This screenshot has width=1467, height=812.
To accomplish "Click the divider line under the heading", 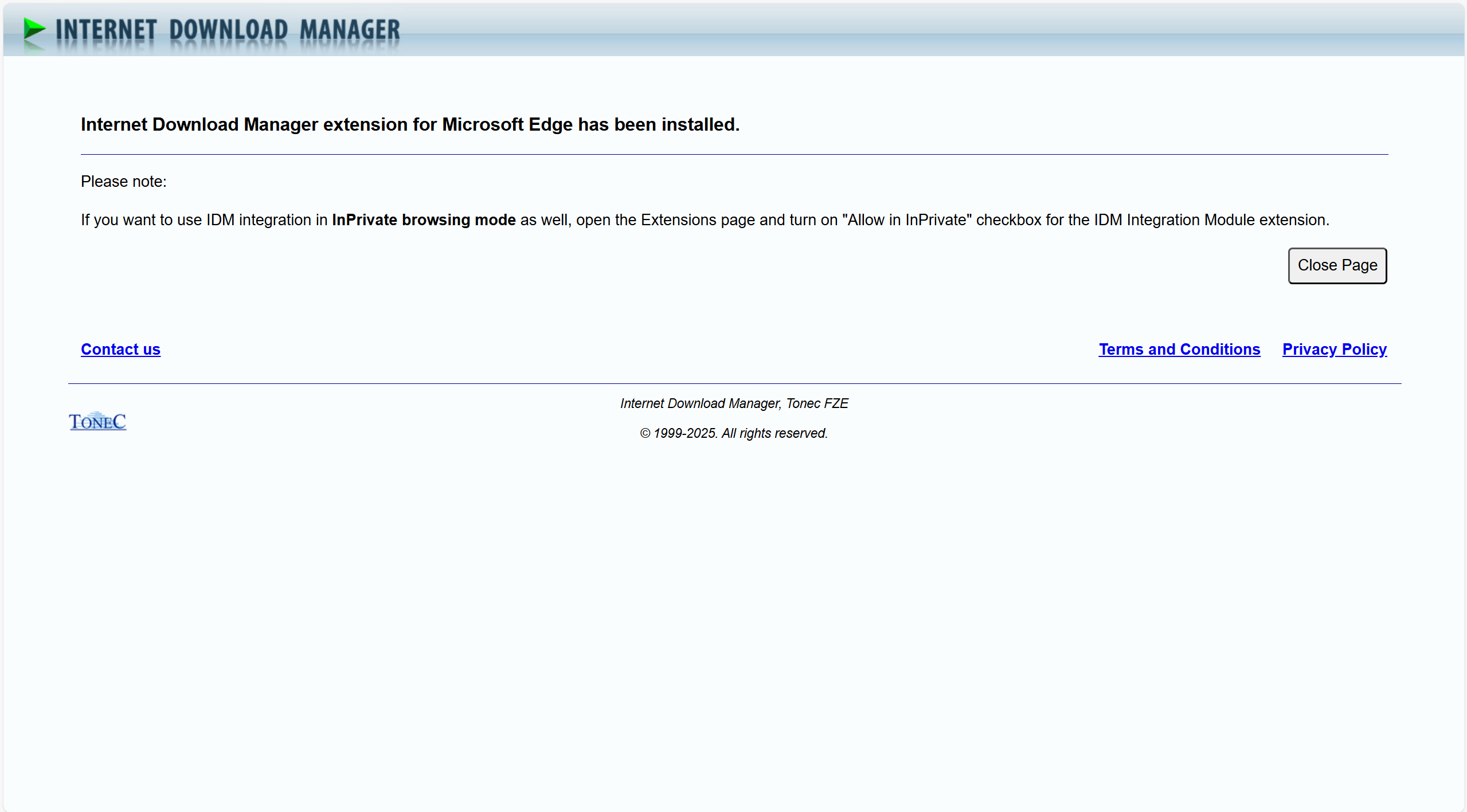I will pyautogui.click(x=734, y=154).
